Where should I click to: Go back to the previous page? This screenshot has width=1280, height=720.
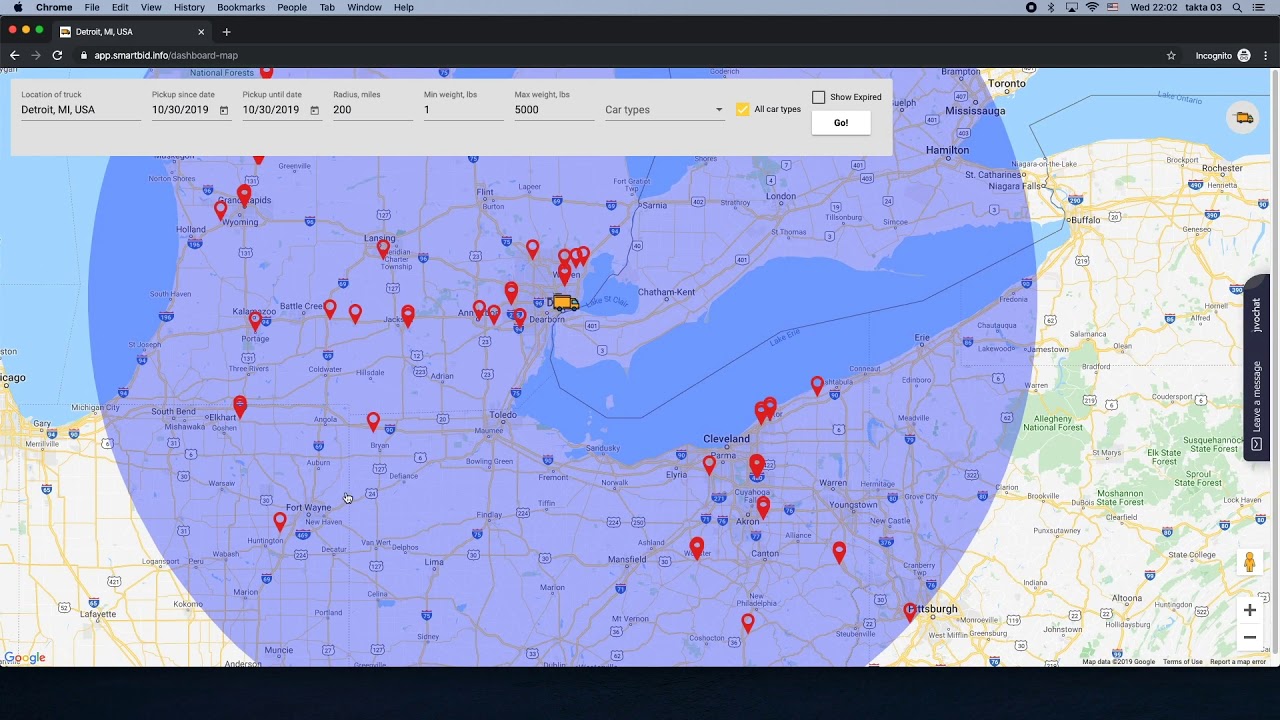tap(14, 56)
